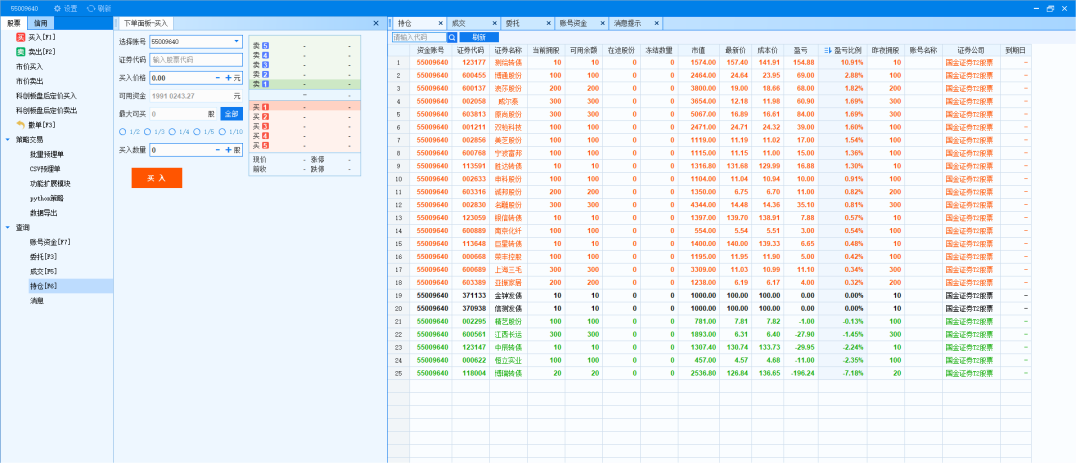Click 刷新 refresh icon in title bar
Screen dimensions: 1076x463
point(91,8)
